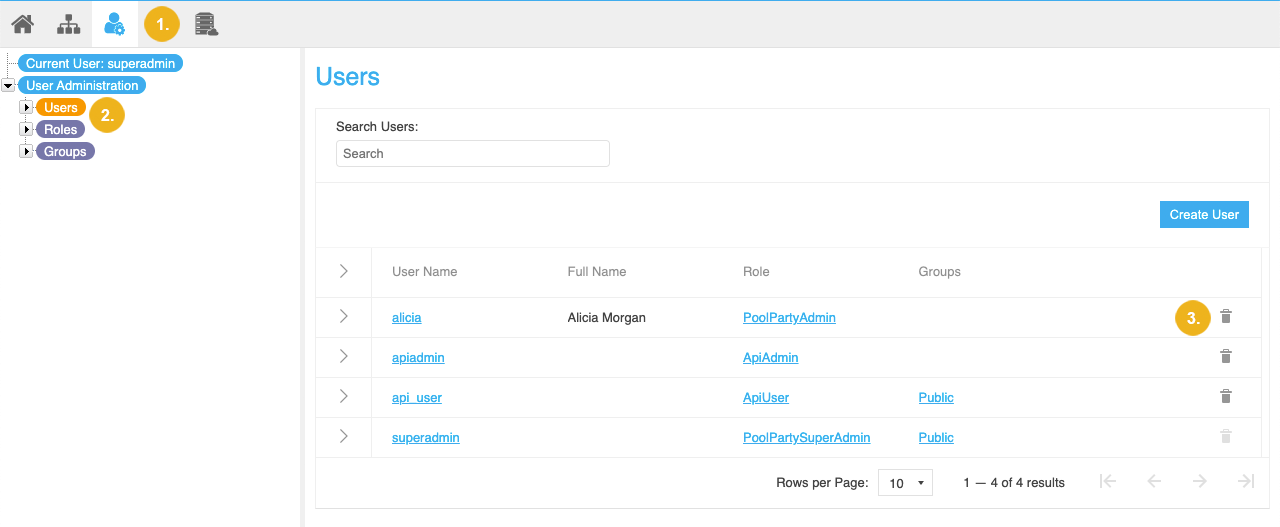Expand details for the api_user row
The width and height of the screenshot is (1280, 527).
pyautogui.click(x=343, y=397)
